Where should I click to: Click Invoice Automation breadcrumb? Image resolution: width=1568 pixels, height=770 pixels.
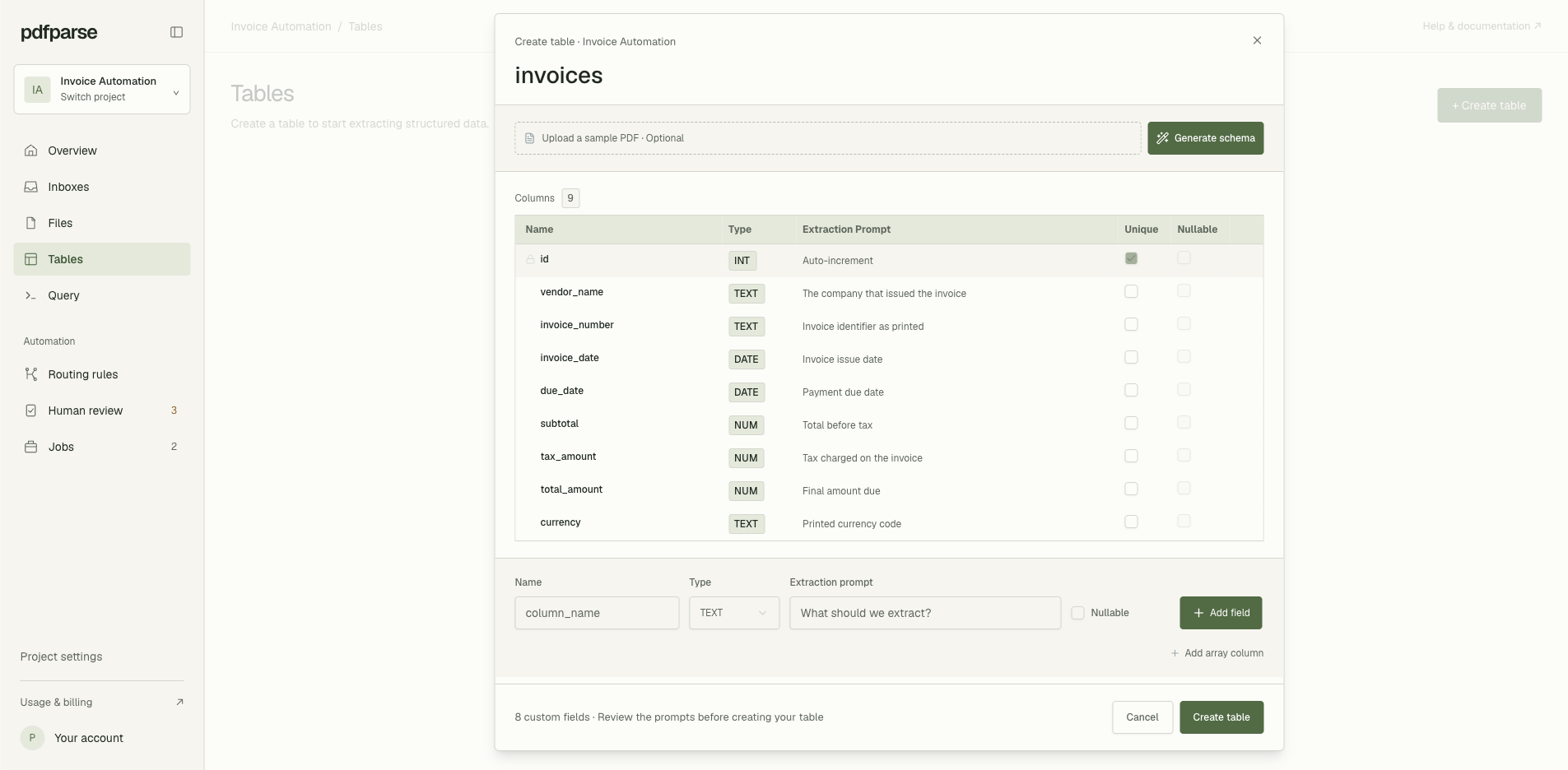tap(281, 26)
